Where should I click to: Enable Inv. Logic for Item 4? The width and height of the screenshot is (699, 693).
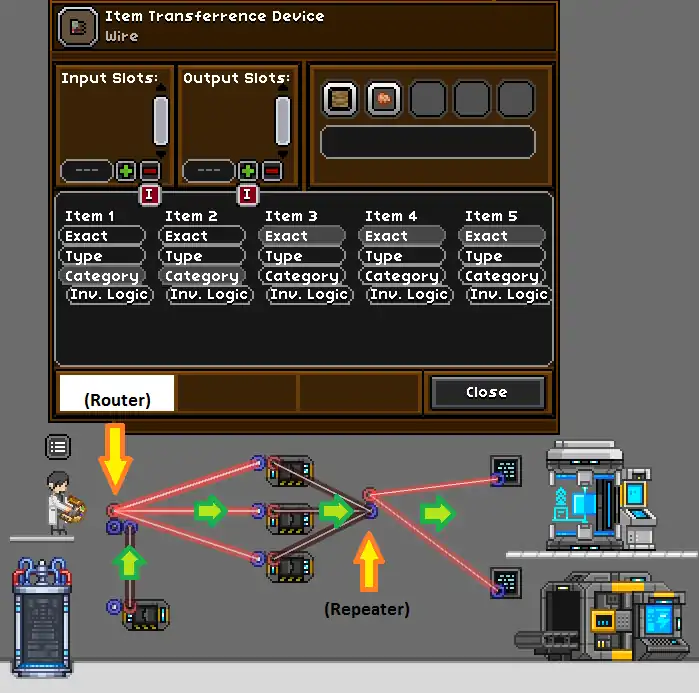click(x=408, y=295)
